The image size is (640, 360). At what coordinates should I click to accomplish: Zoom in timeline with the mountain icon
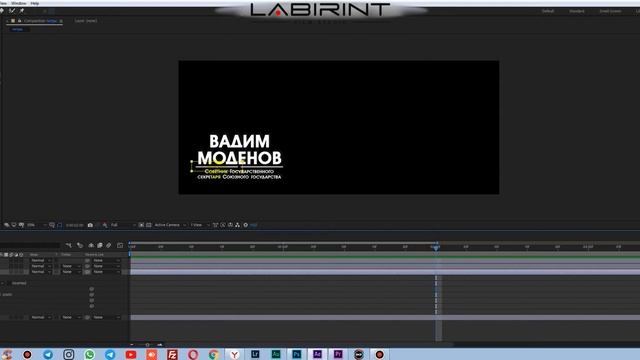pyautogui.click(x=160, y=345)
